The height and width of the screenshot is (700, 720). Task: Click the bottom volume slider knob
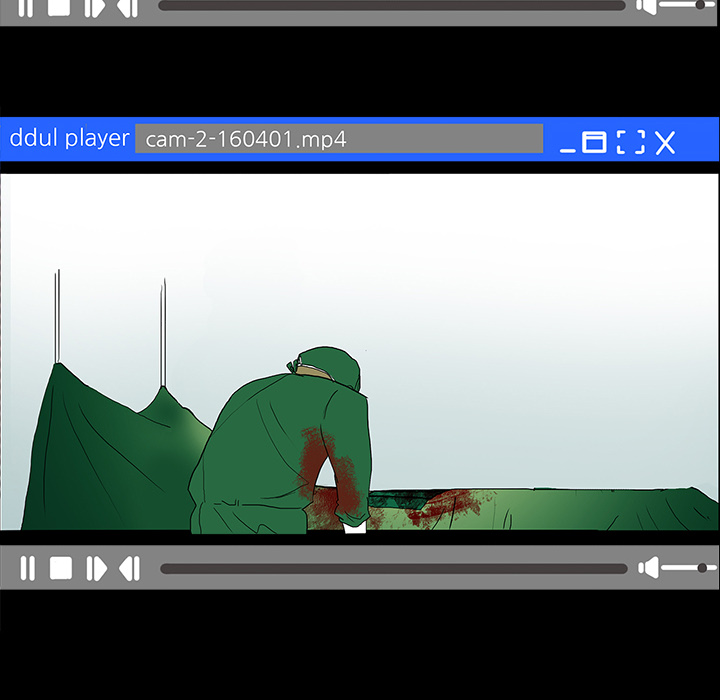pos(703,568)
